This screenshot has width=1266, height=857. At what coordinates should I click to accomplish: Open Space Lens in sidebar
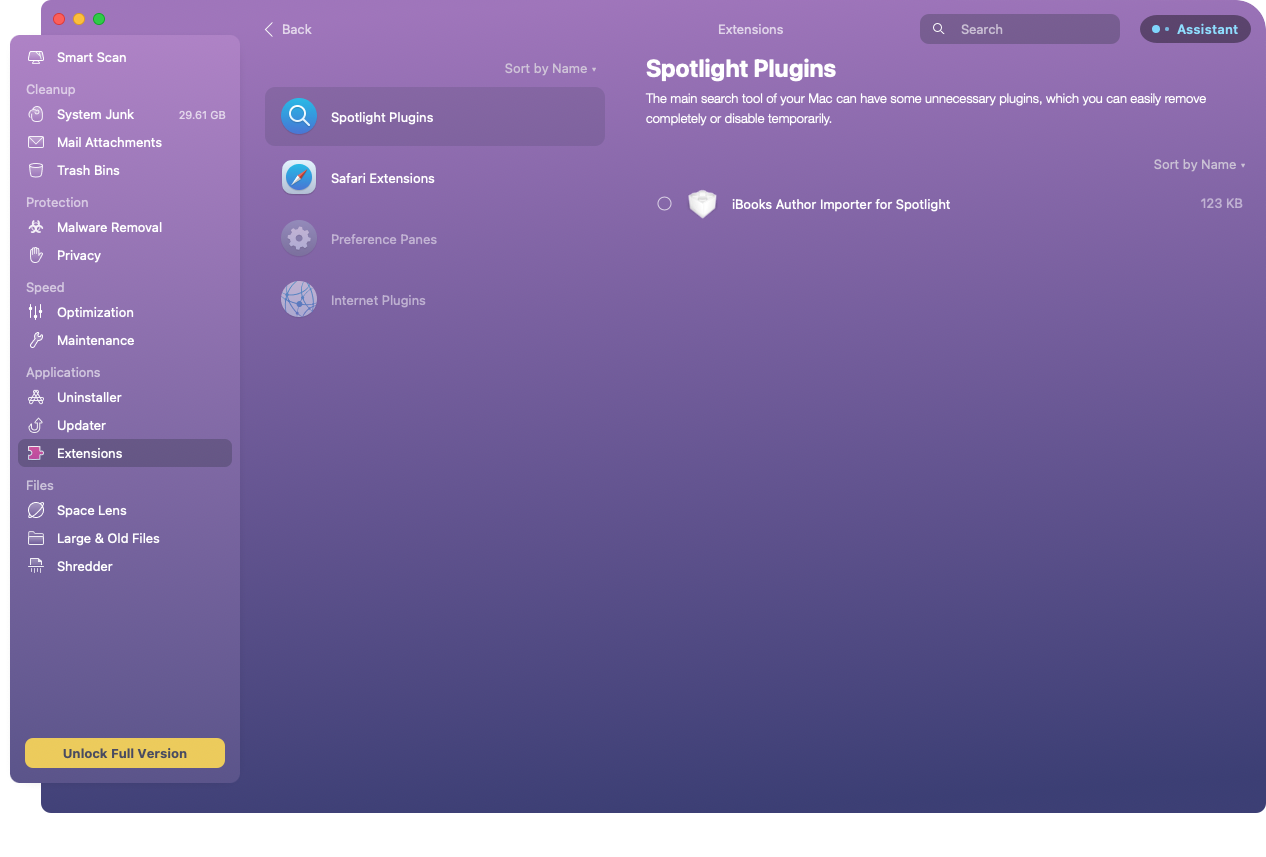(125, 510)
